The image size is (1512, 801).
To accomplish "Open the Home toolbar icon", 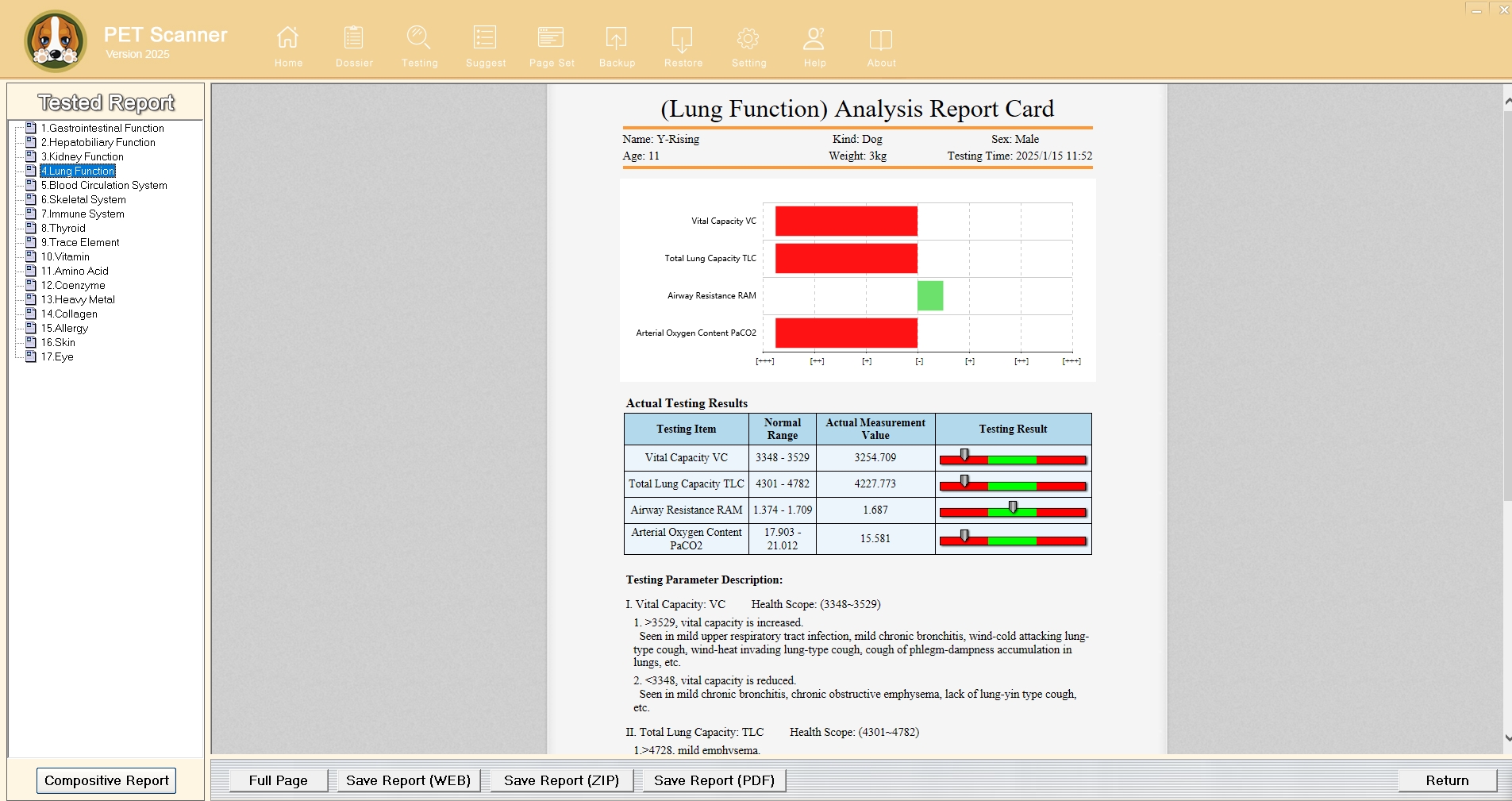I will pyautogui.click(x=287, y=37).
